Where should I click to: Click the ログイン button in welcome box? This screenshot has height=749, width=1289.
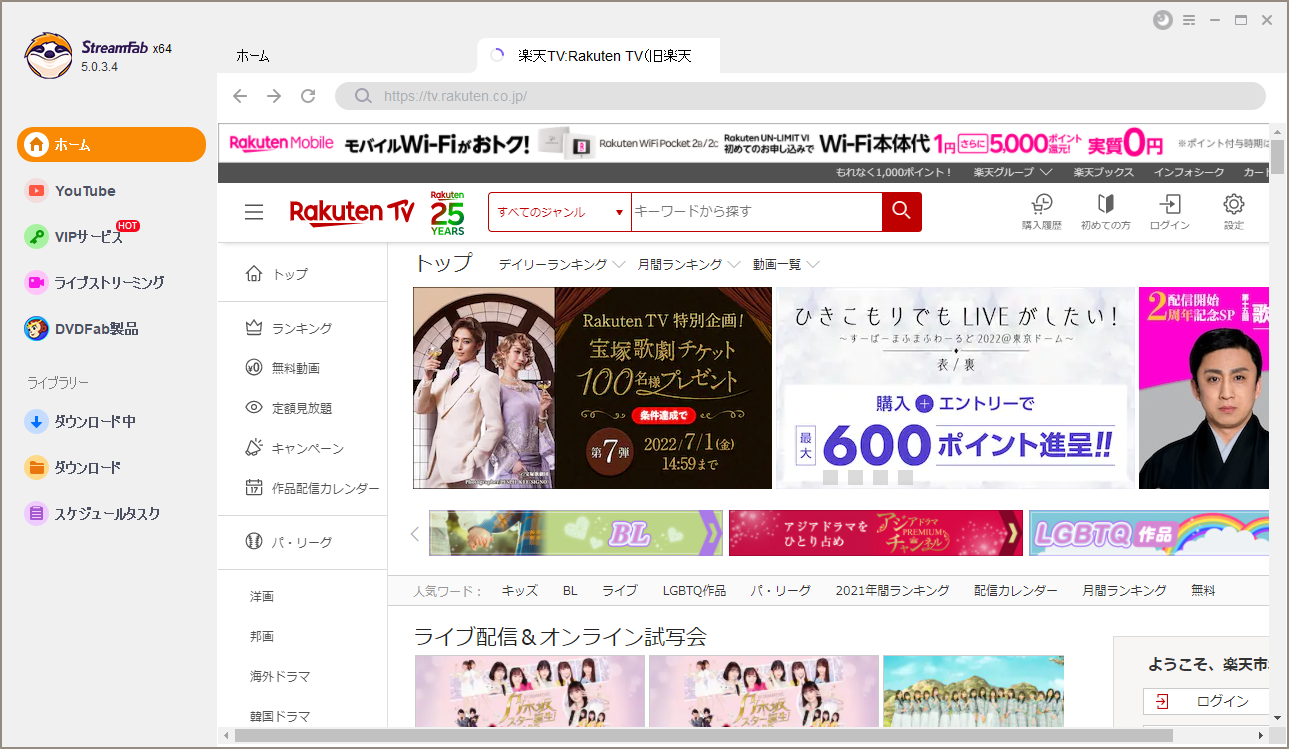[1207, 701]
